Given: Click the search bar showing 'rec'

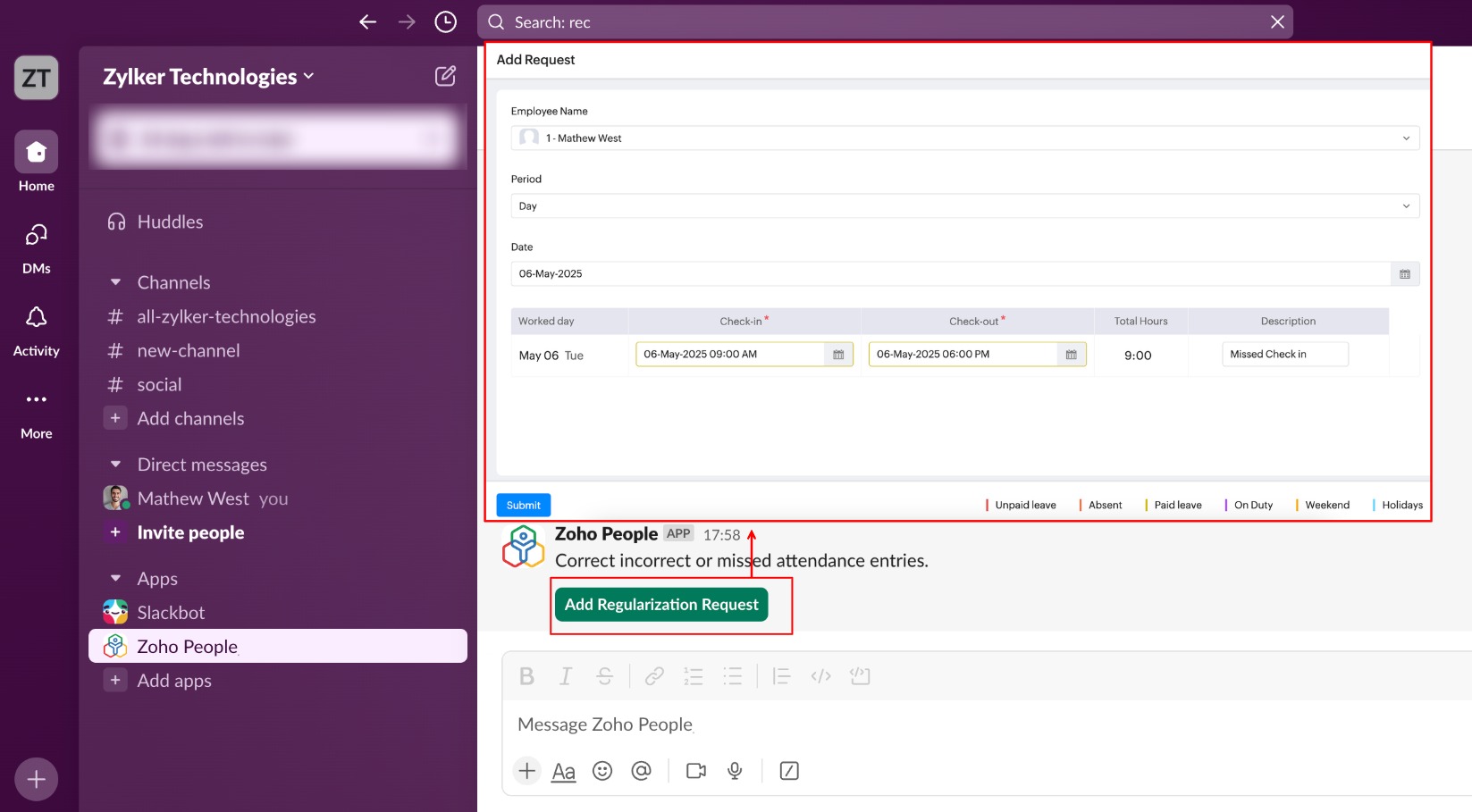Looking at the screenshot, I should (x=885, y=22).
